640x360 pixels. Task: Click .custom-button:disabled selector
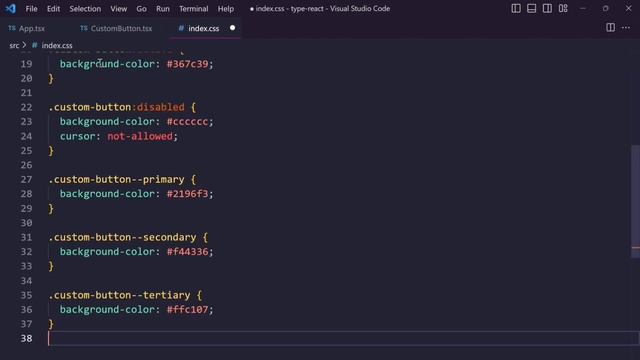116,107
